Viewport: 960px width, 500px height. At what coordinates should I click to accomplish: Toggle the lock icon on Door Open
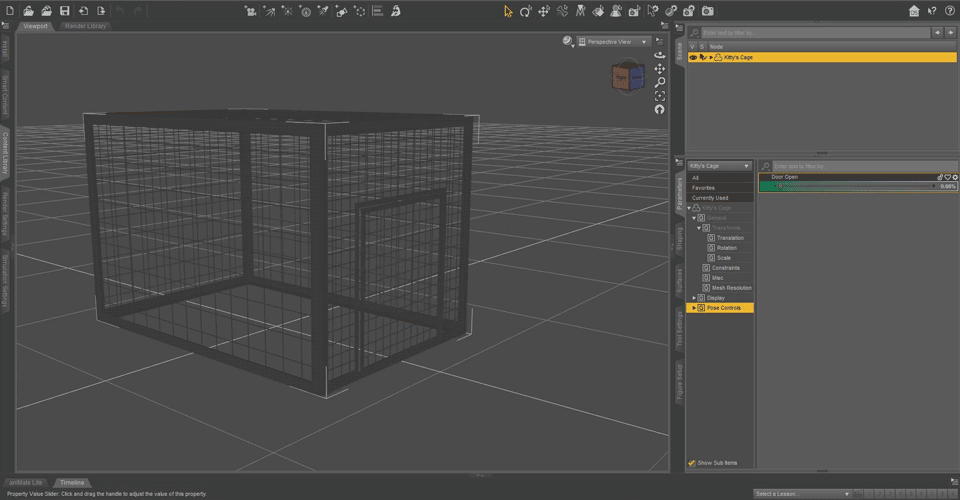pos(940,177)
